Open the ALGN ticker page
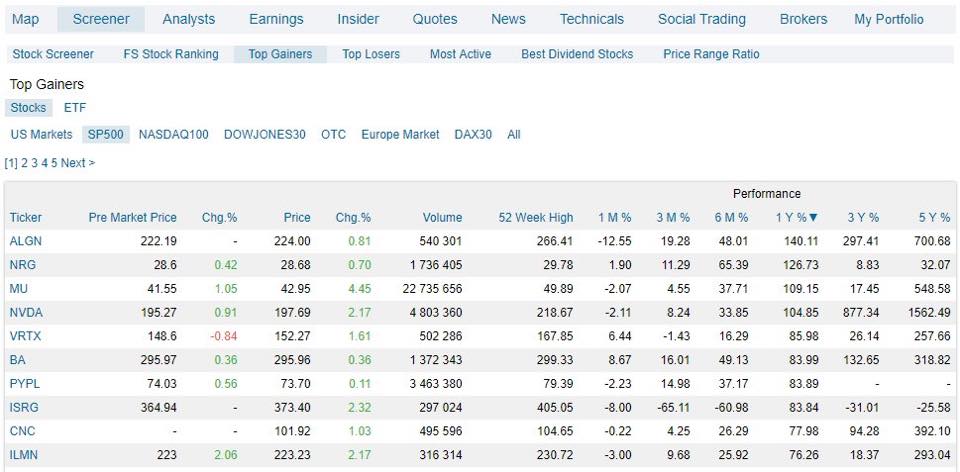This screenshot has width=960, height=472. point(26,241)
